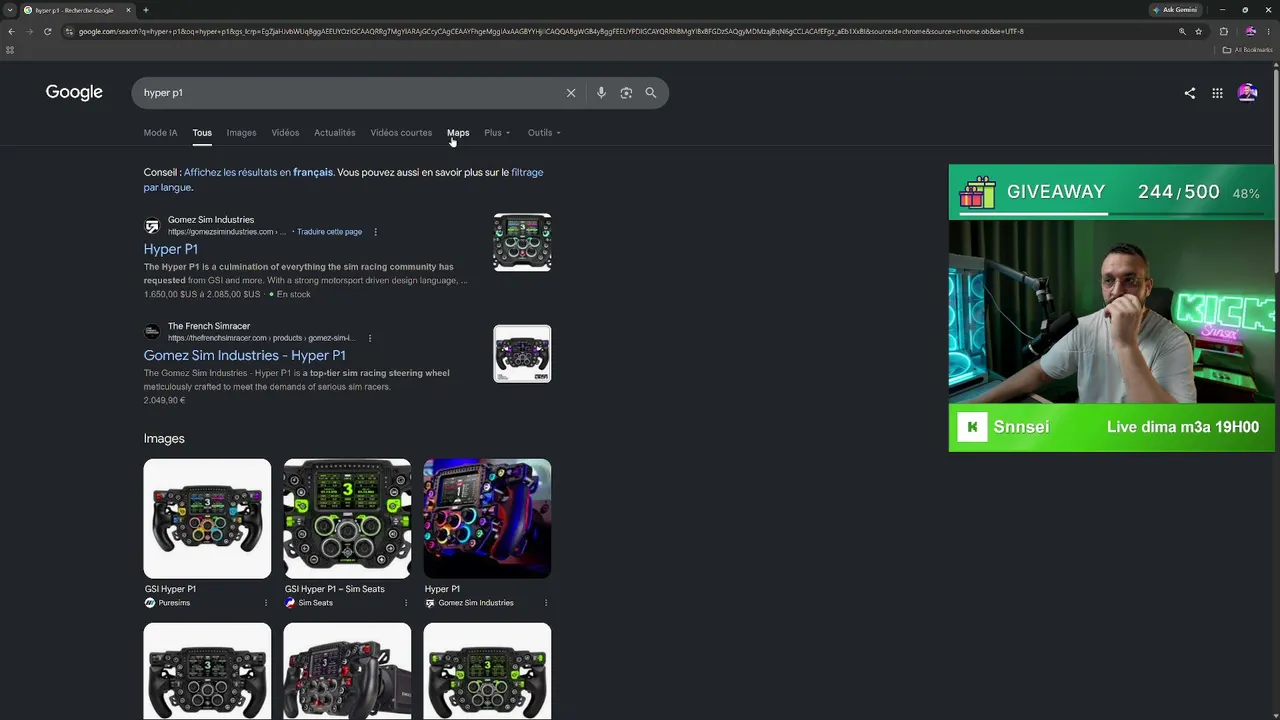Screen dimensions: 1280x720
Task: Open options for the Puresims image
Action: [266, 603]
